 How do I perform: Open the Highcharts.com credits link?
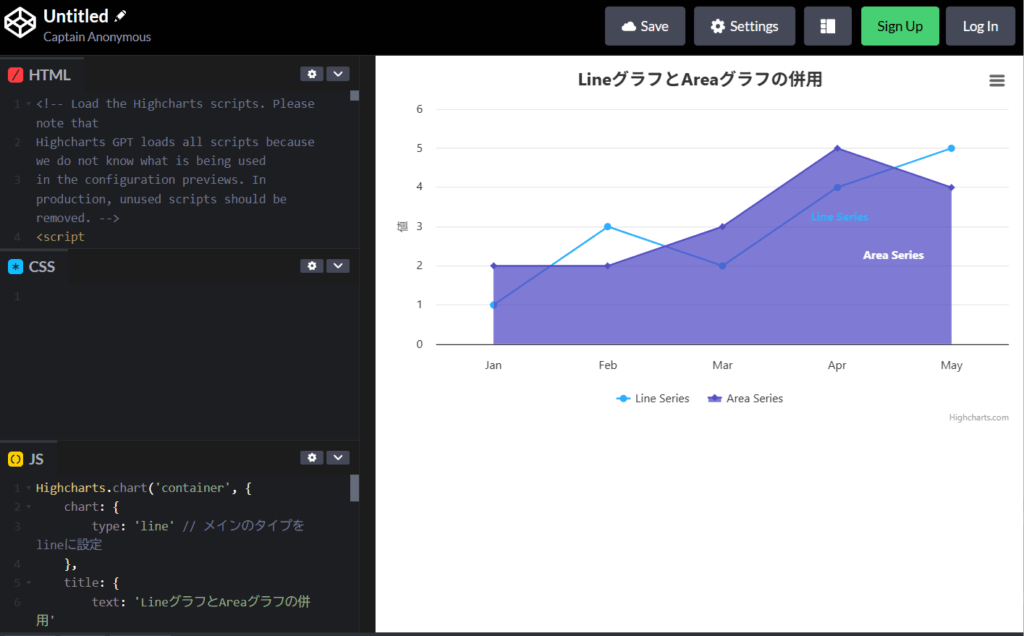click(978, 418)
